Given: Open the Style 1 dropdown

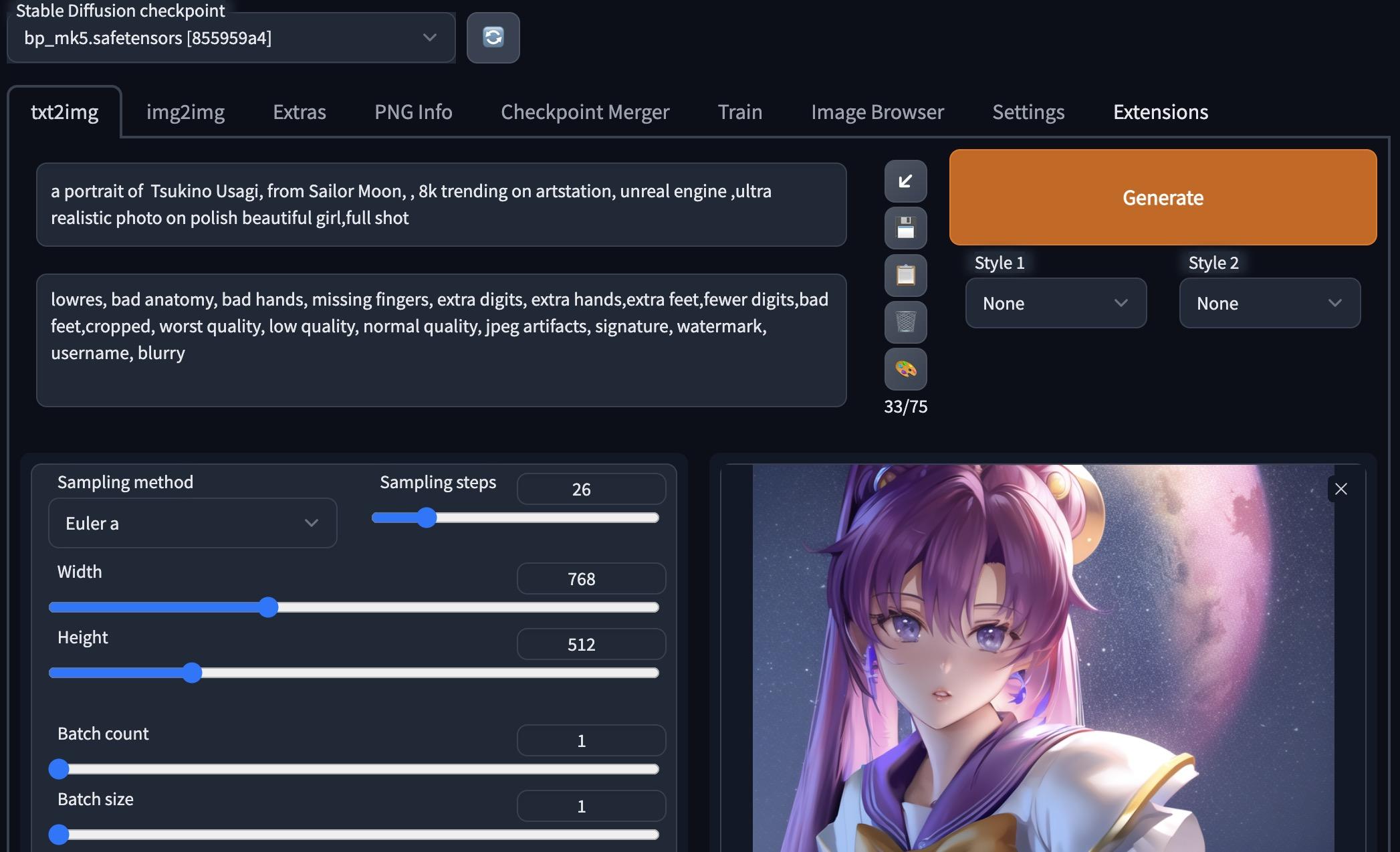Looking at the screenshot, I should (x=1056, y=304).
